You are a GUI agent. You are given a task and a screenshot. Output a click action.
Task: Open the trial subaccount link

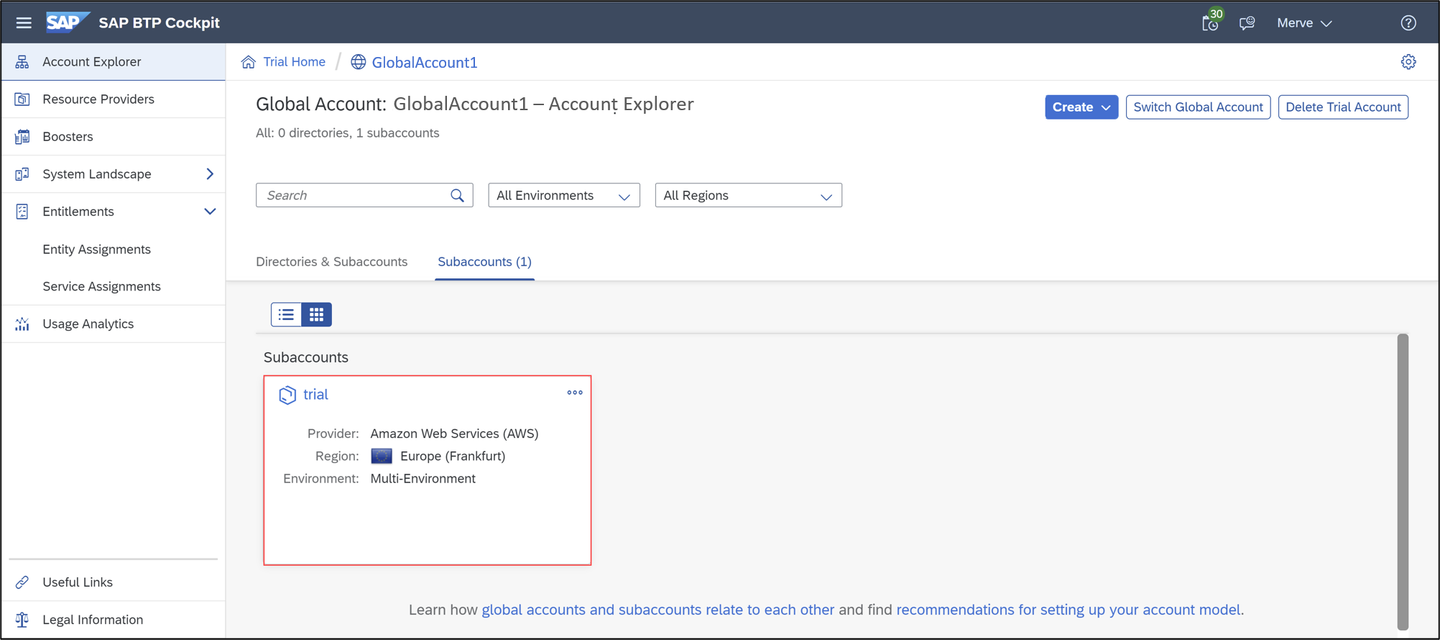(x=315, y=395)
